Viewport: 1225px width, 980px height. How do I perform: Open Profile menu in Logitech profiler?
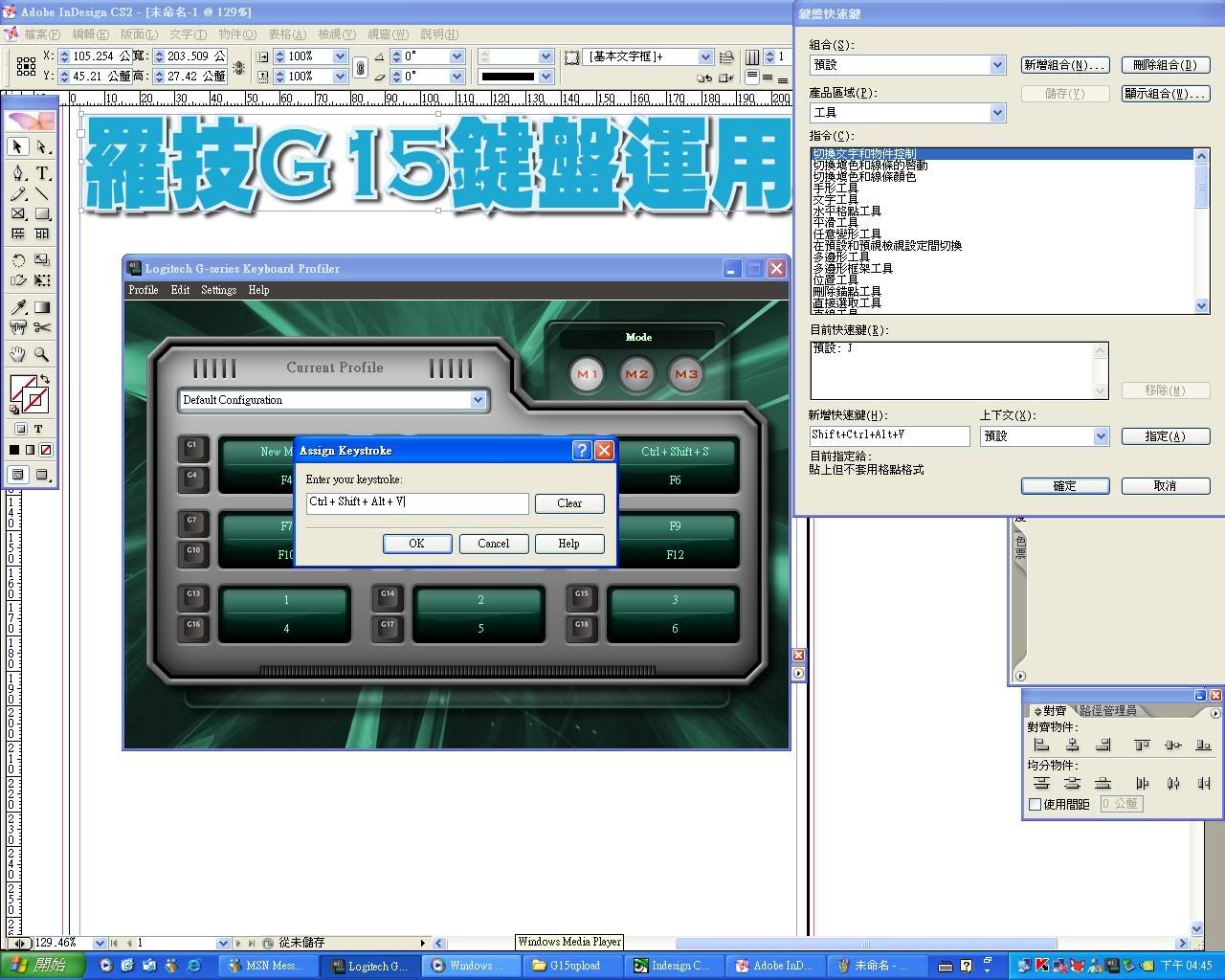click(143, 290)
